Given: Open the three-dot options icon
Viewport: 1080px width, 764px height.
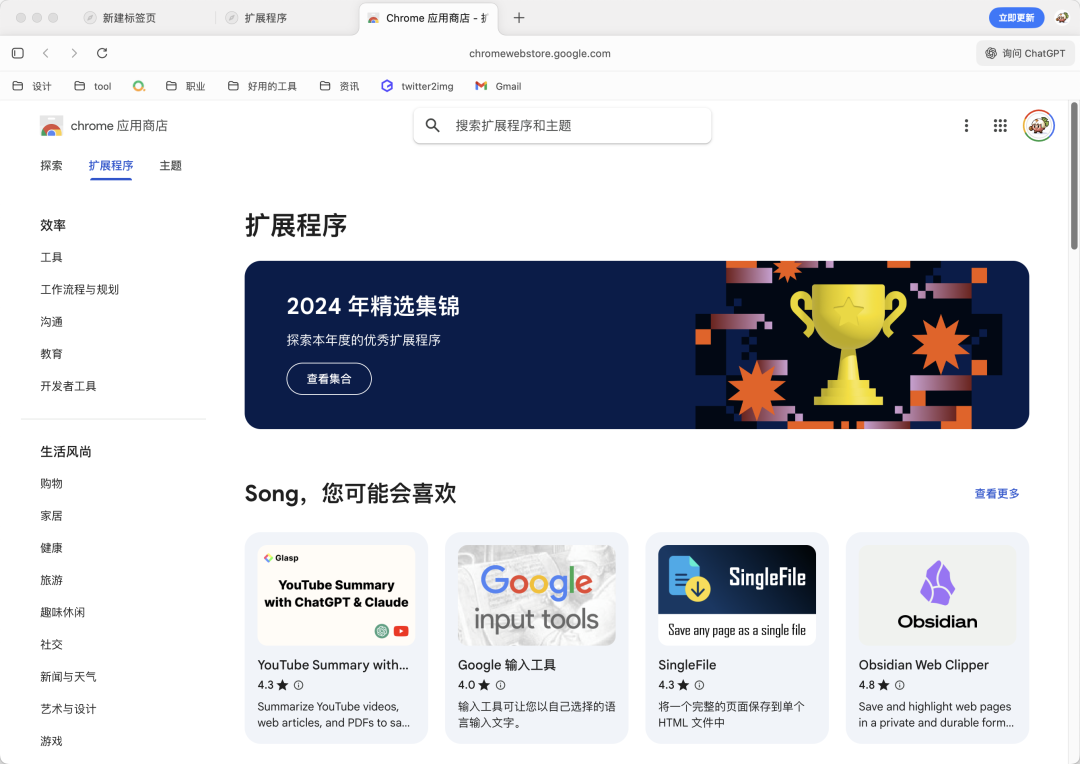Looking at the screenshot, I should [966, 125].
